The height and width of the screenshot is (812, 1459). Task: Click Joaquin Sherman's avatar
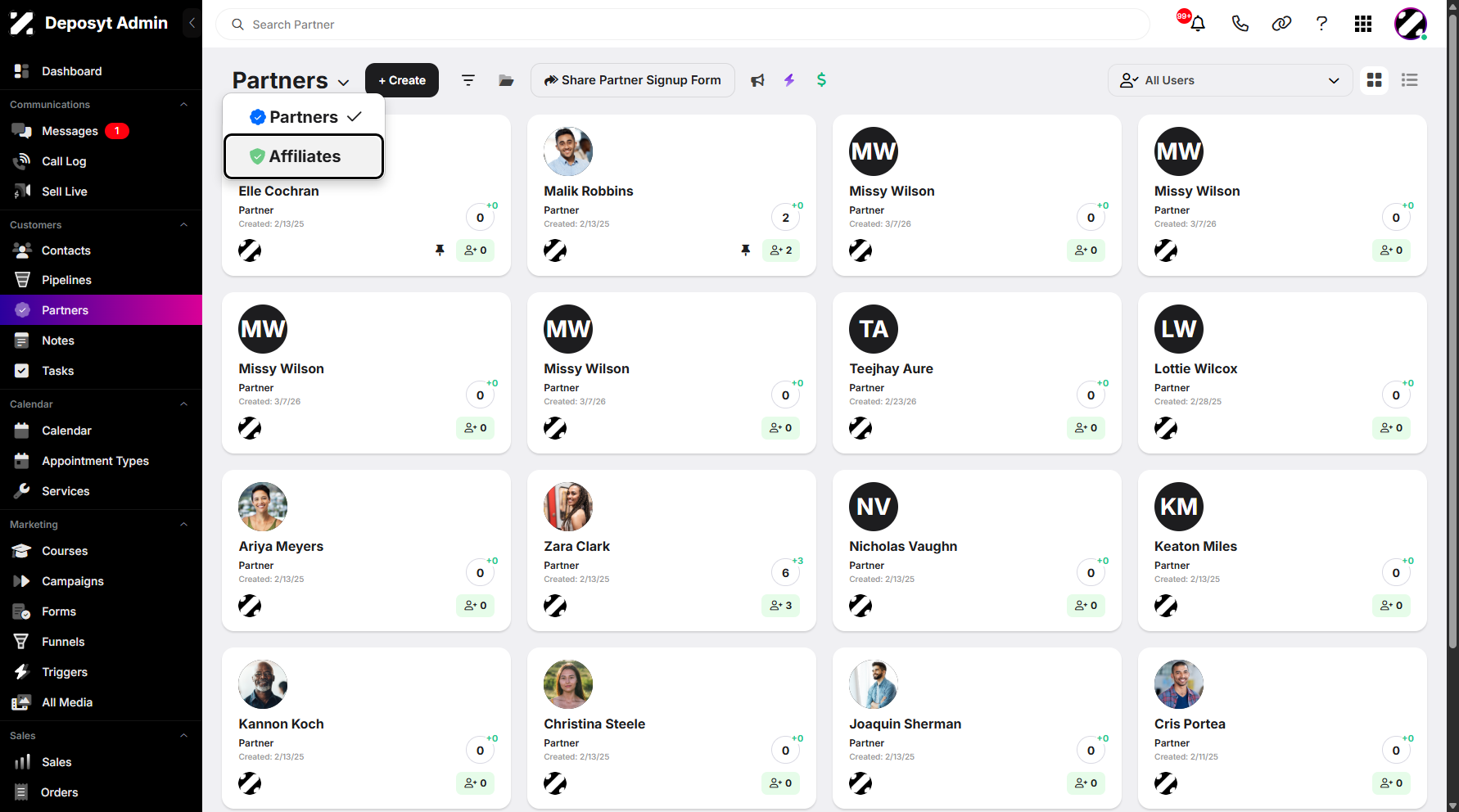[874, 684]
